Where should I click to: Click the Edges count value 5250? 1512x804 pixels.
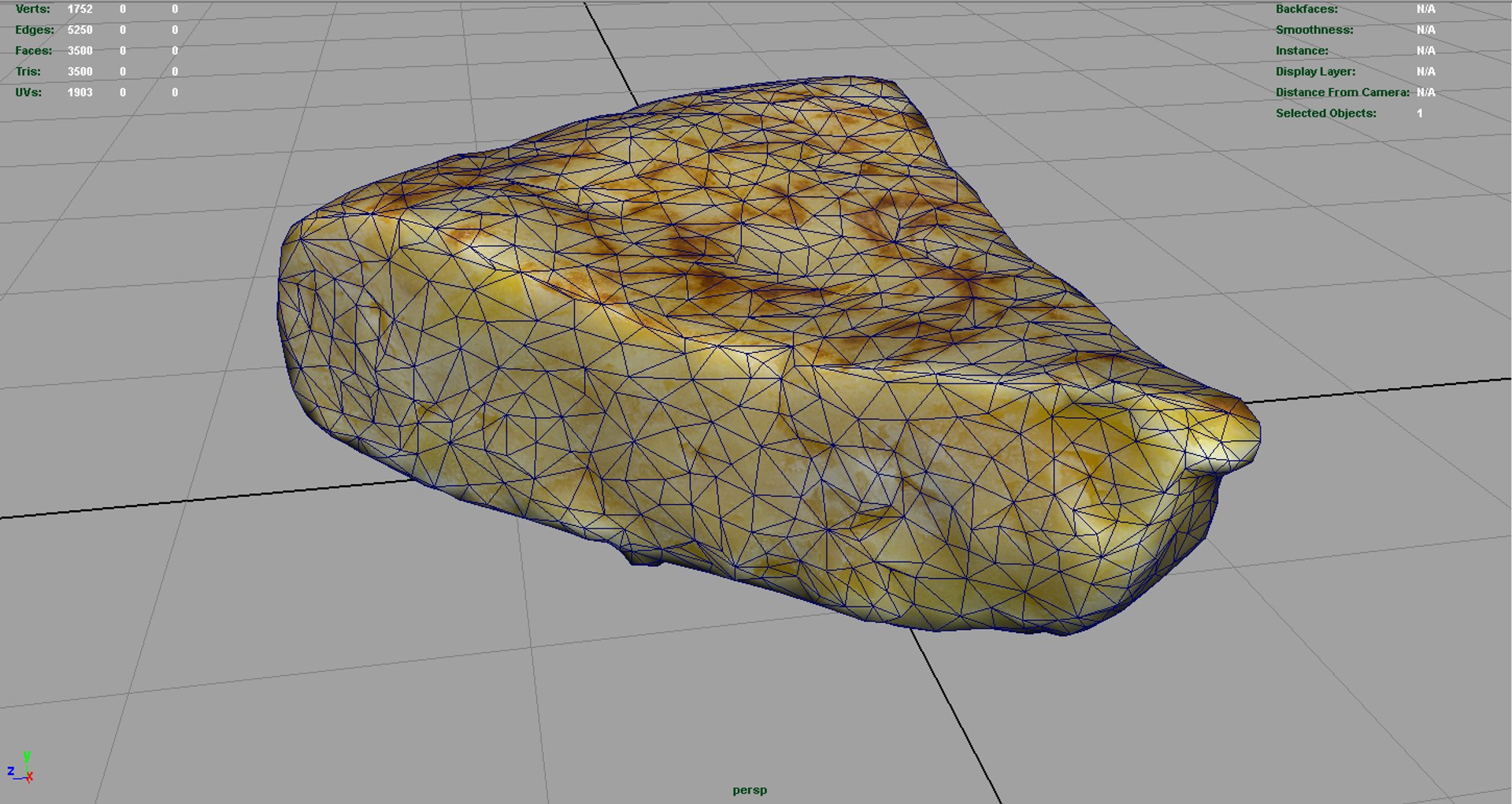click(80, 30)
